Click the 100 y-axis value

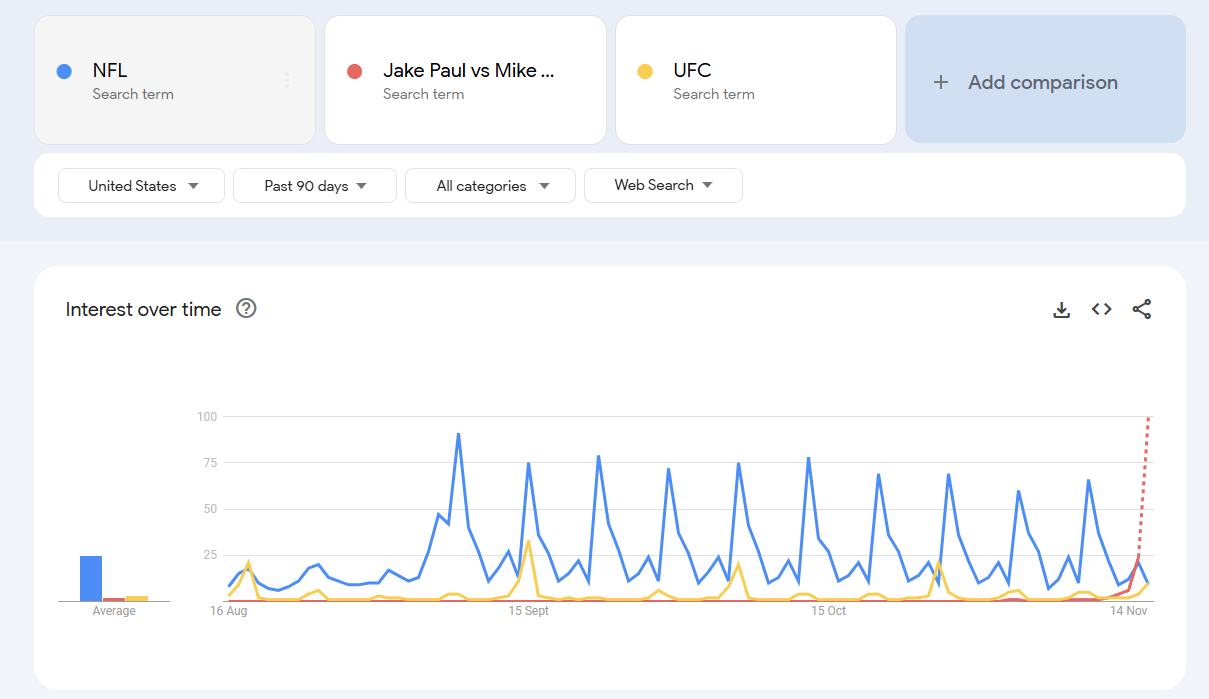pyautogui.click(x=207, y=416)
